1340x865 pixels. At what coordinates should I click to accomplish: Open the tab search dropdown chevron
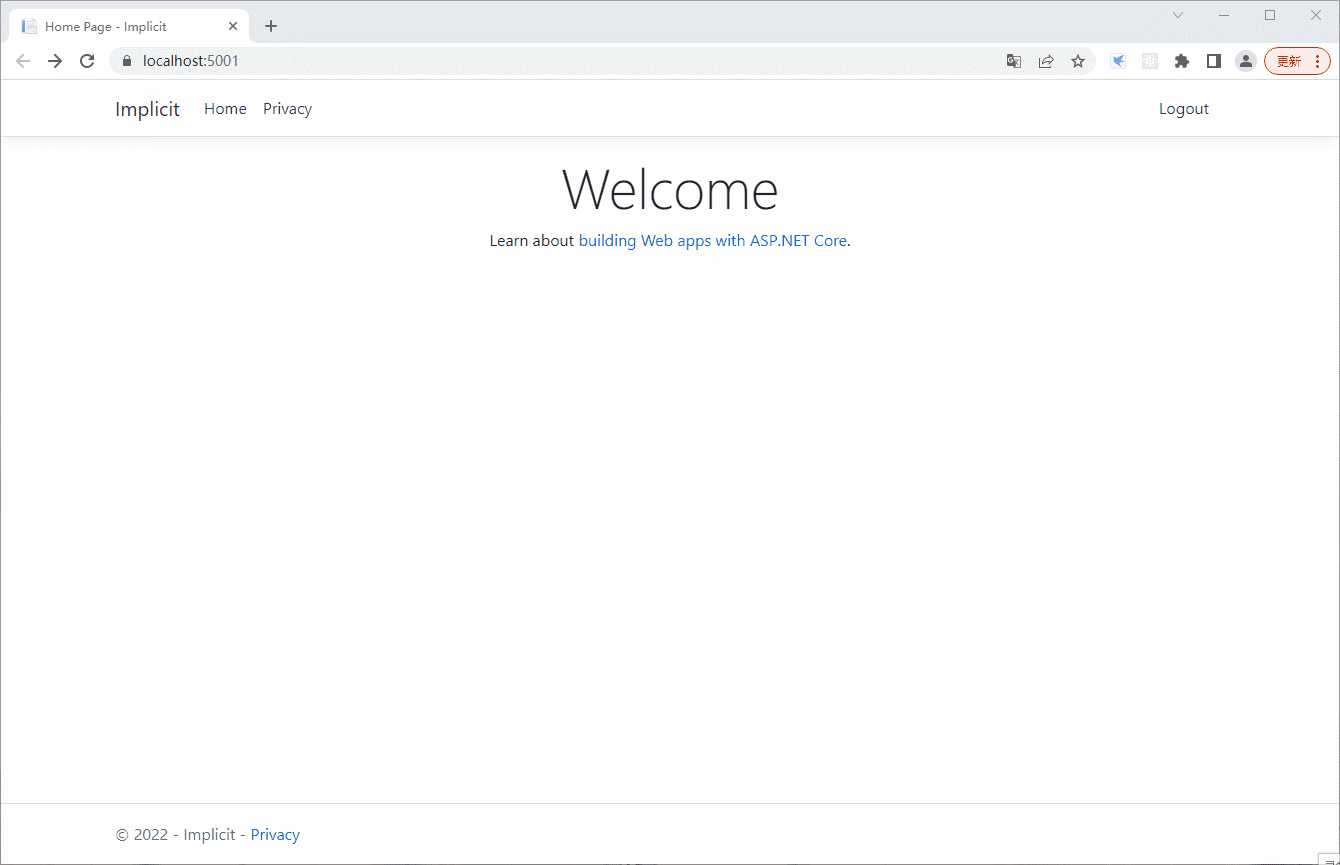(1178, 15)
